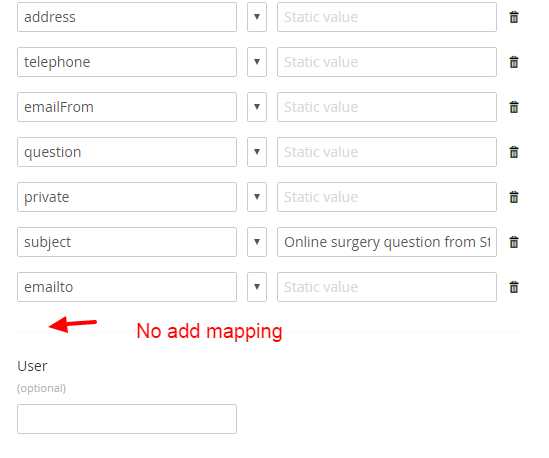Focus the subject static value field
Image resolution: width=549 pixels, height=458 pixels.
[x=387, y=242]
